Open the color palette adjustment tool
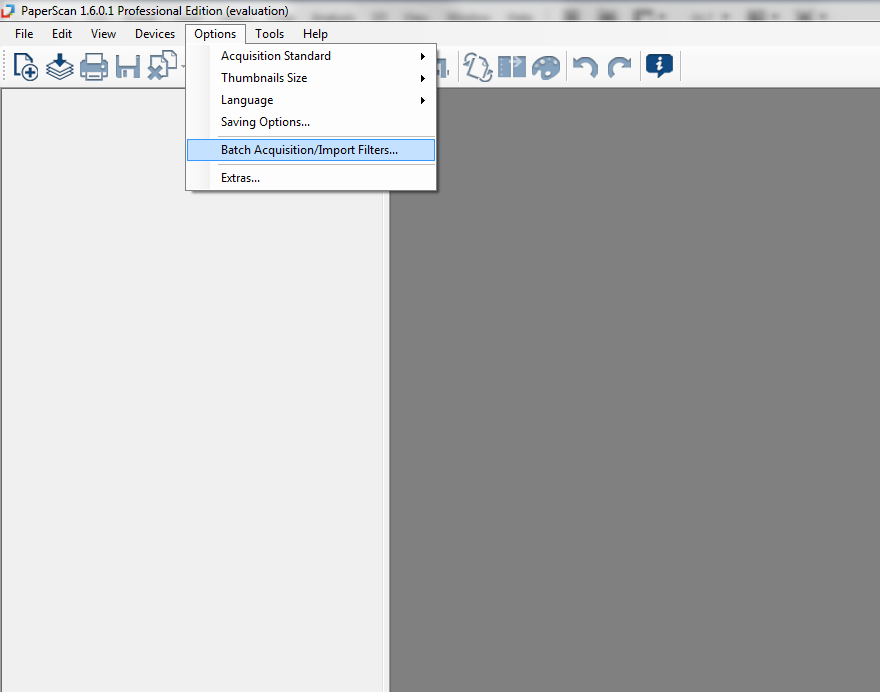880x692 pixels. [x=546, y=67]
